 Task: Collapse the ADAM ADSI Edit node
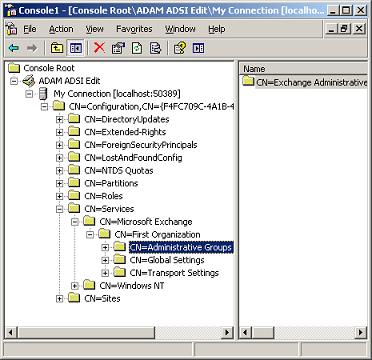[x=14, y=81]
